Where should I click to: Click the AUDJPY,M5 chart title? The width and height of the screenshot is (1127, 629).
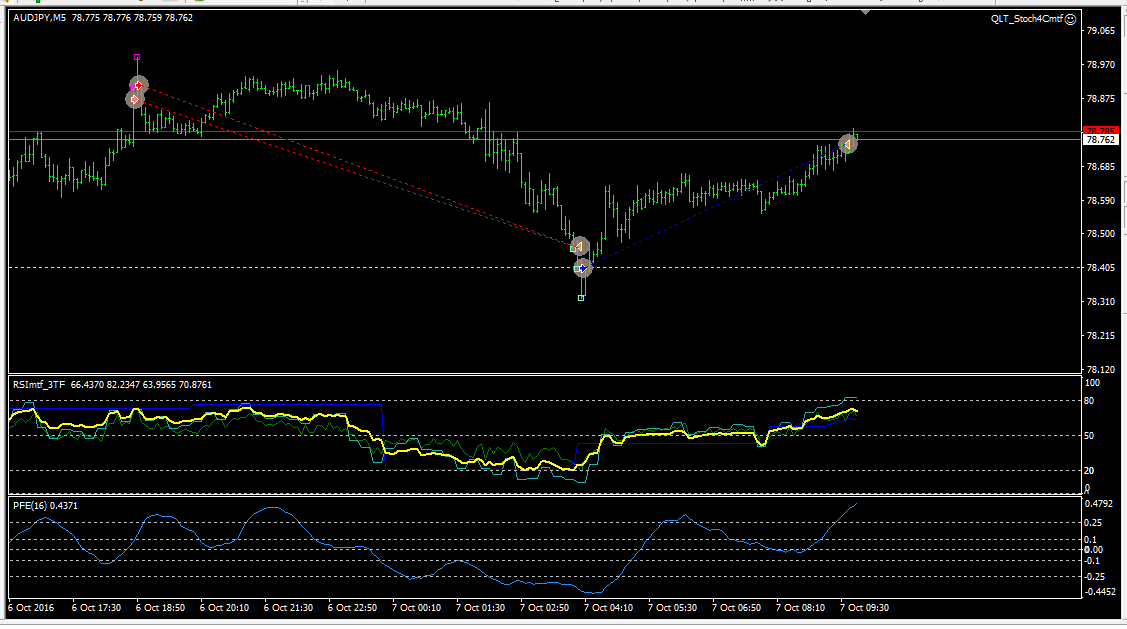pos(40,17)
